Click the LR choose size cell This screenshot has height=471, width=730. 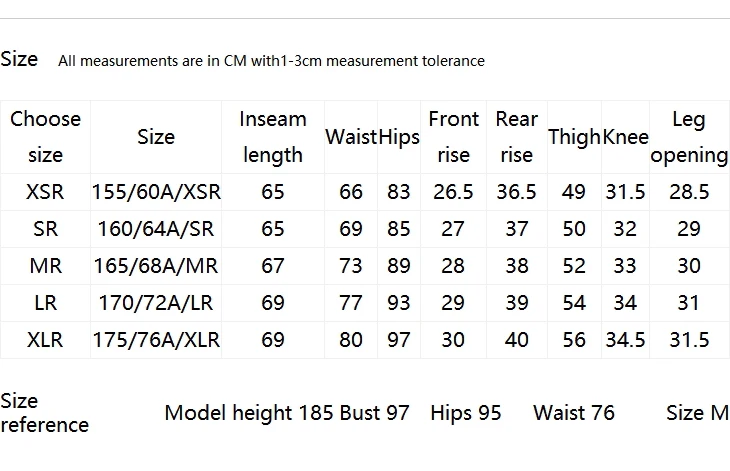click(x=45, y=303)
